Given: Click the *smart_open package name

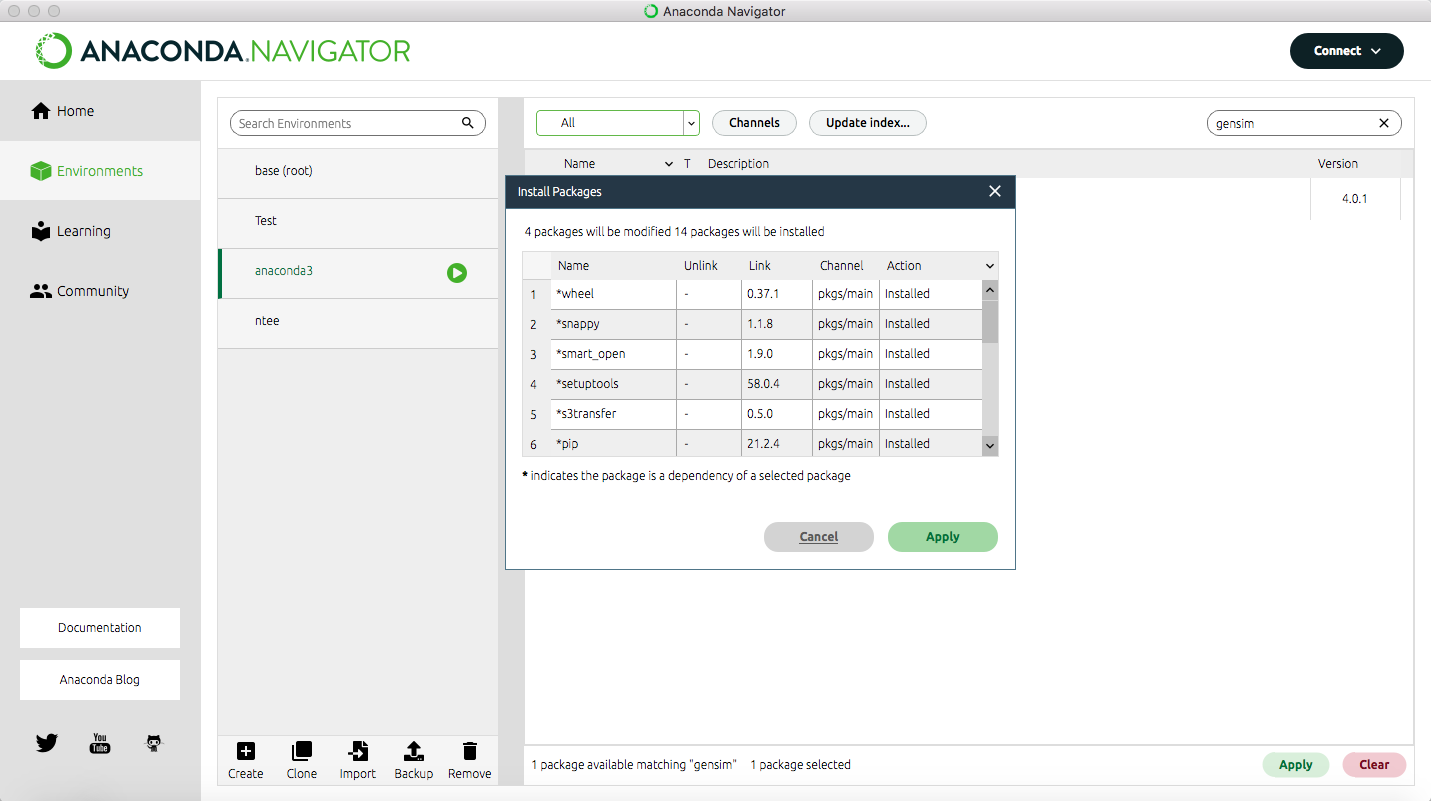Looking at the screenshot, I should click(x=591, y=354).
